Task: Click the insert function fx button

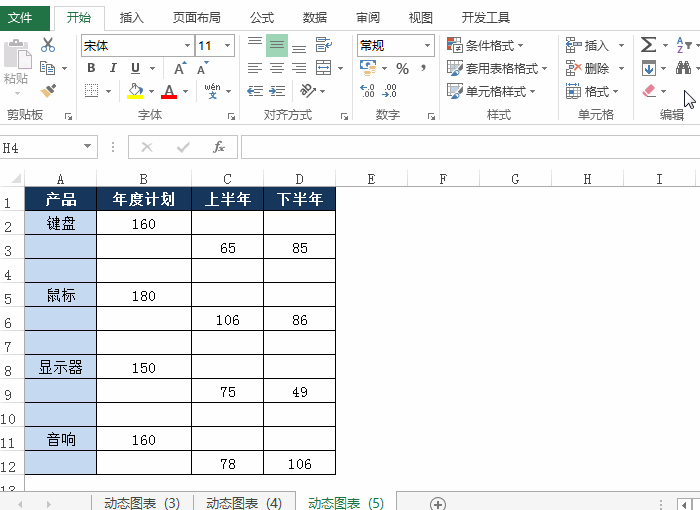Action: tap(219, 146)
